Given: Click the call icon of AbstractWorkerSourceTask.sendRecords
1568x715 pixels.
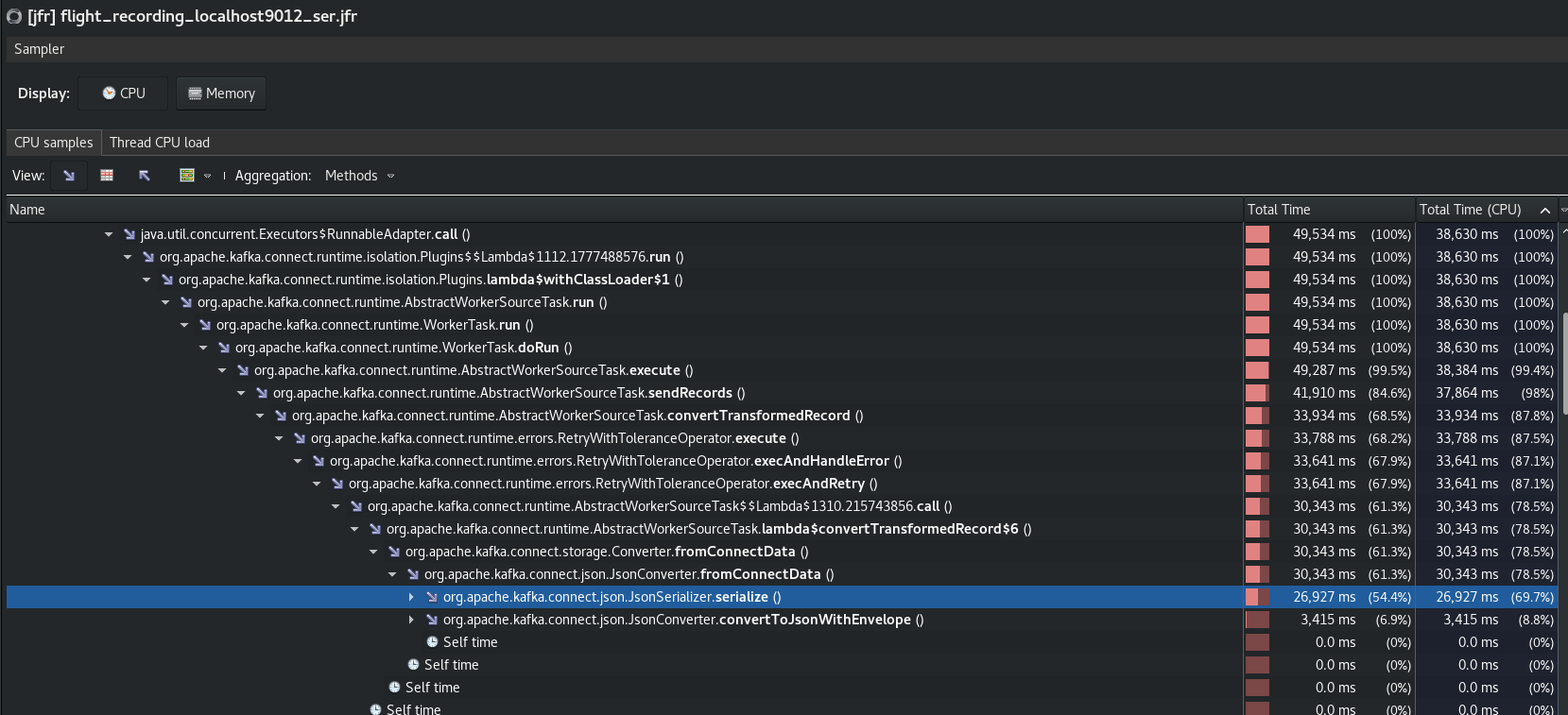Looking at the screenshot, I should point(262,393).
